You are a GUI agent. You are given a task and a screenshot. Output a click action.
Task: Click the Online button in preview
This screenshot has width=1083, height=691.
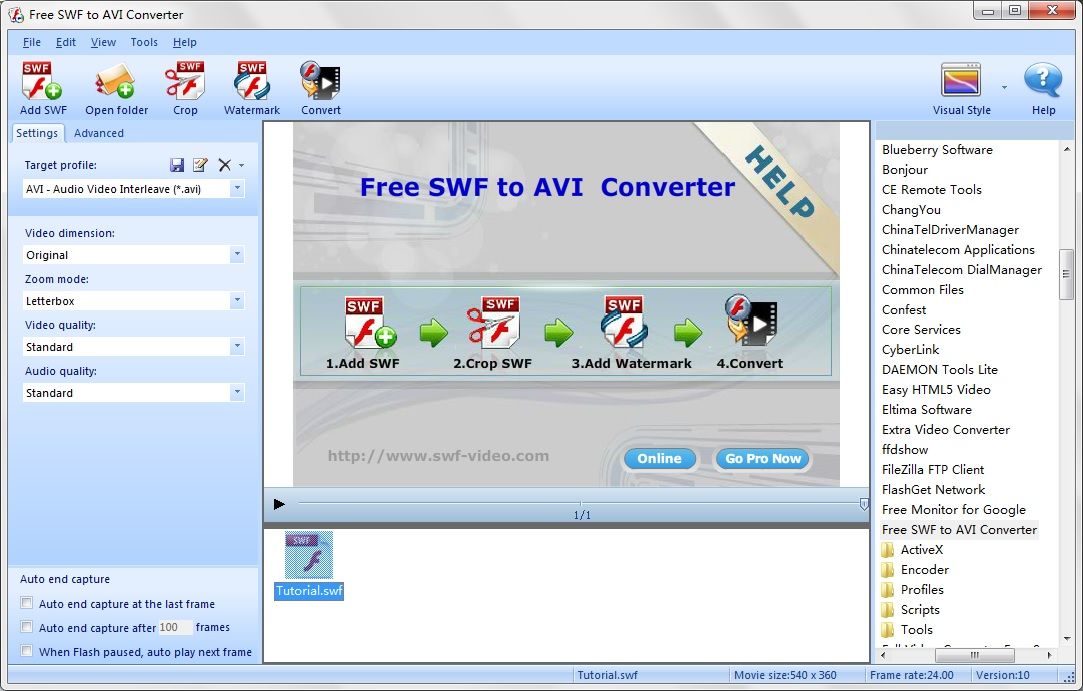click(x=660, y=458)
